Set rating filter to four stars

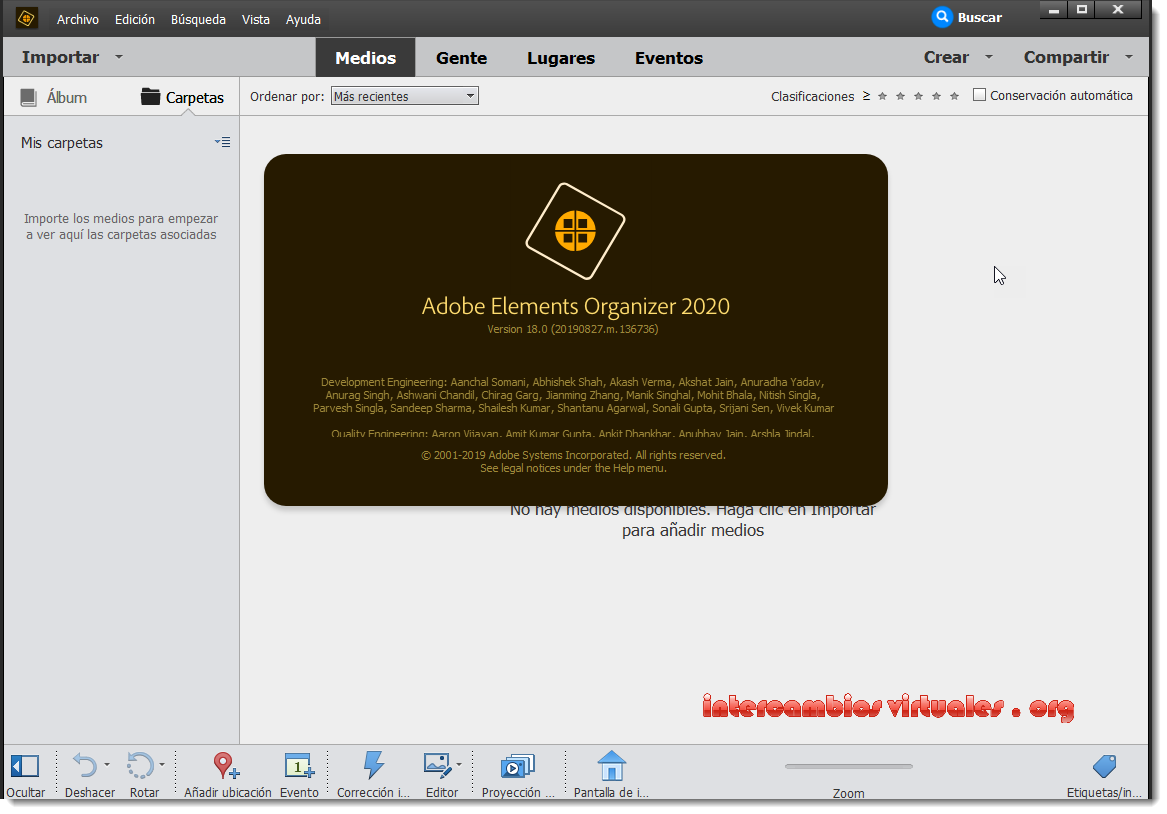936,96
